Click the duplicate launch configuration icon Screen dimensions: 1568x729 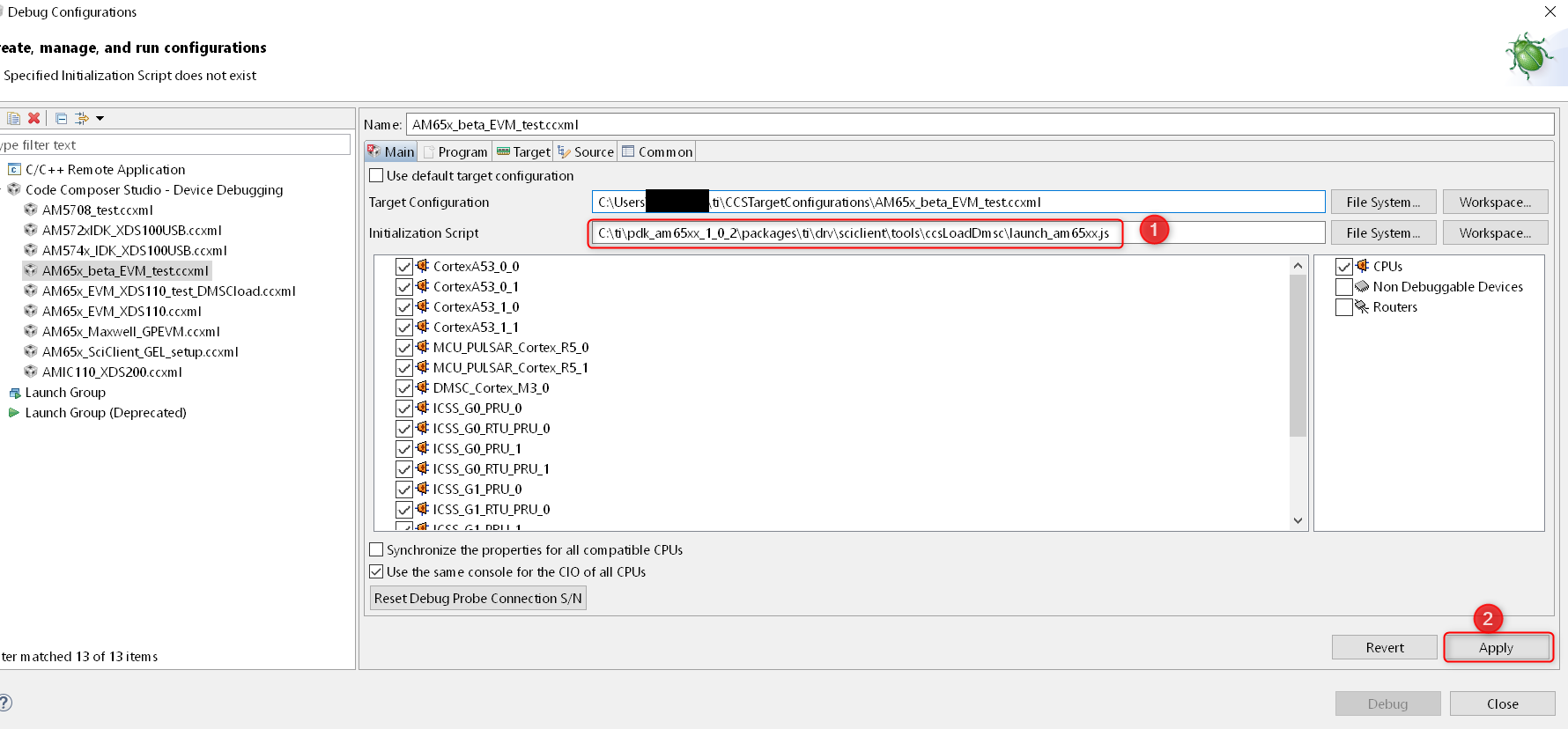coord(13,118)
